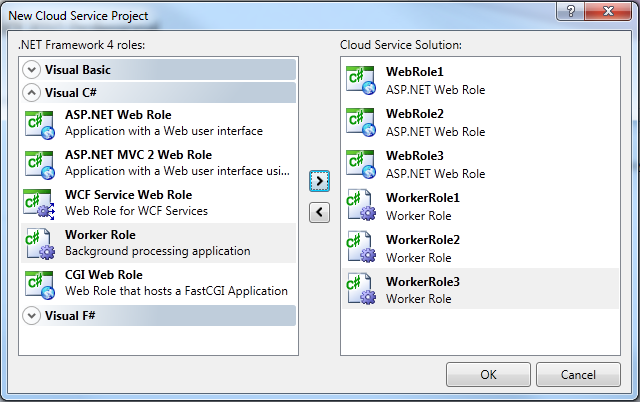Cancel the new cloud service dialog
The image size is (640, 402).
coord(577,374)
